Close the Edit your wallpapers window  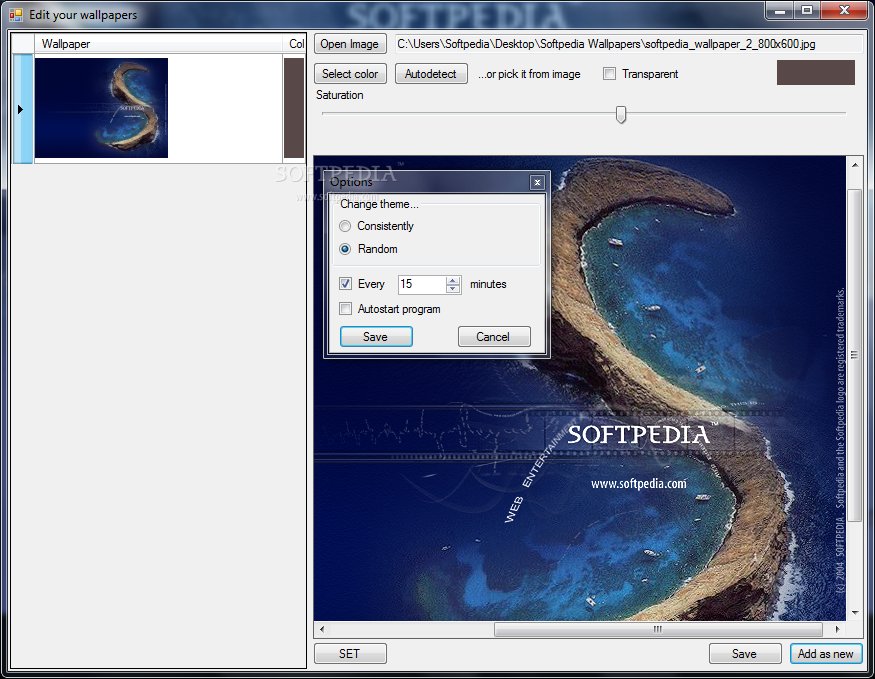tap(845, 11)
